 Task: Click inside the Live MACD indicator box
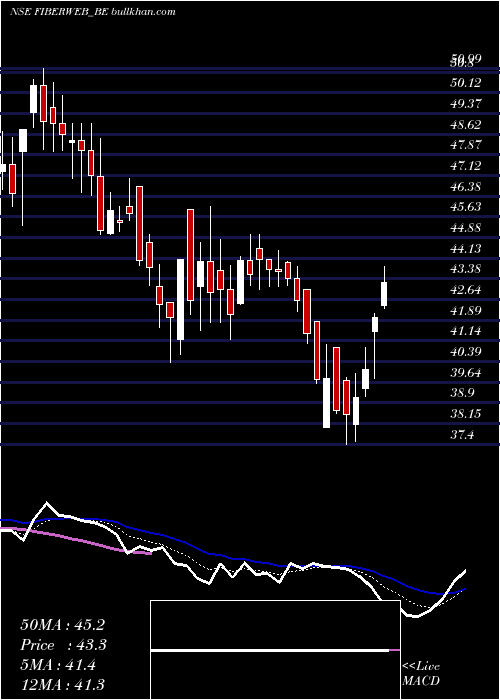[x=275, y=650]
